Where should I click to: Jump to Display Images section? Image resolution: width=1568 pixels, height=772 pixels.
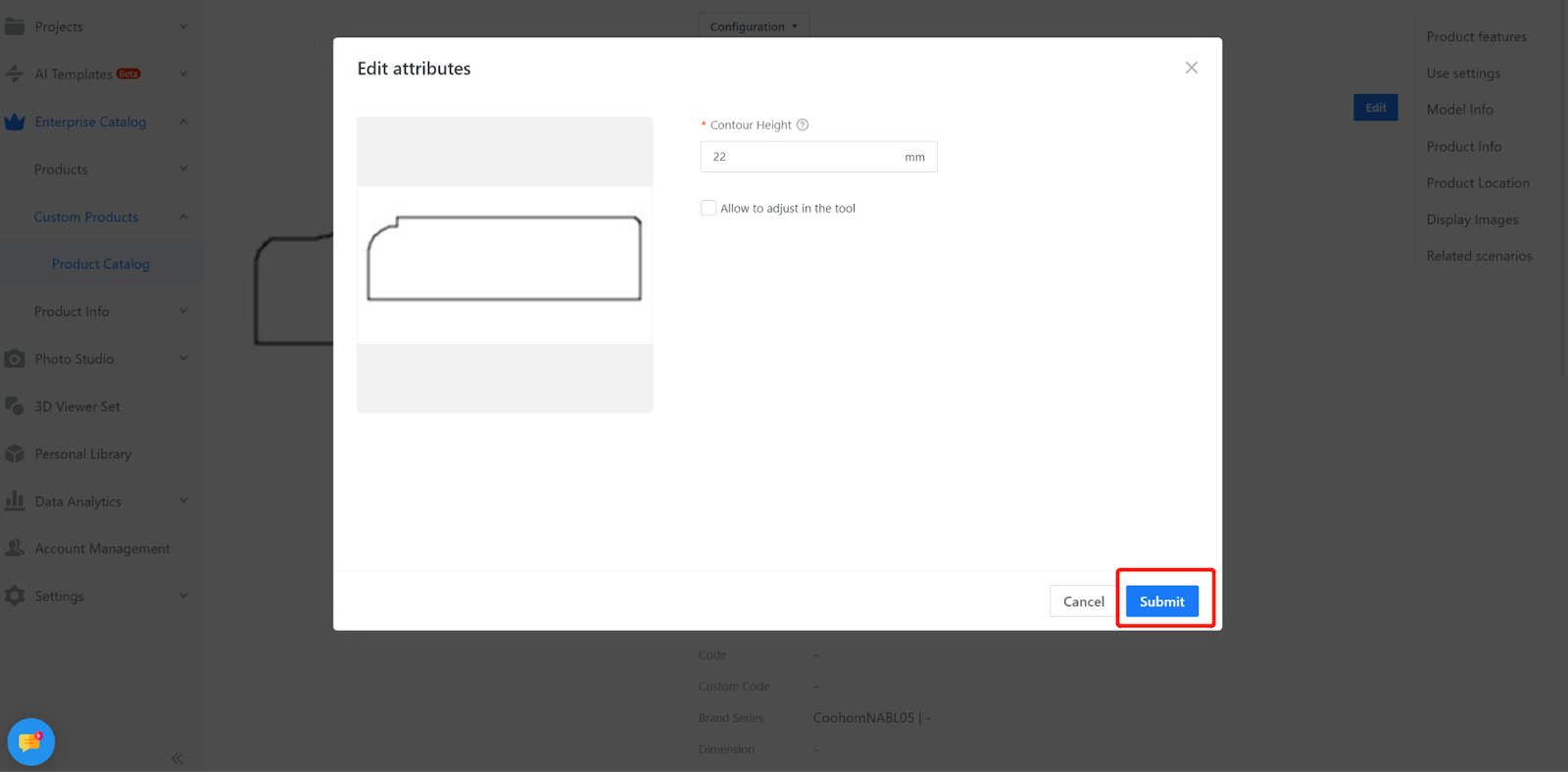click(1472, 219)
